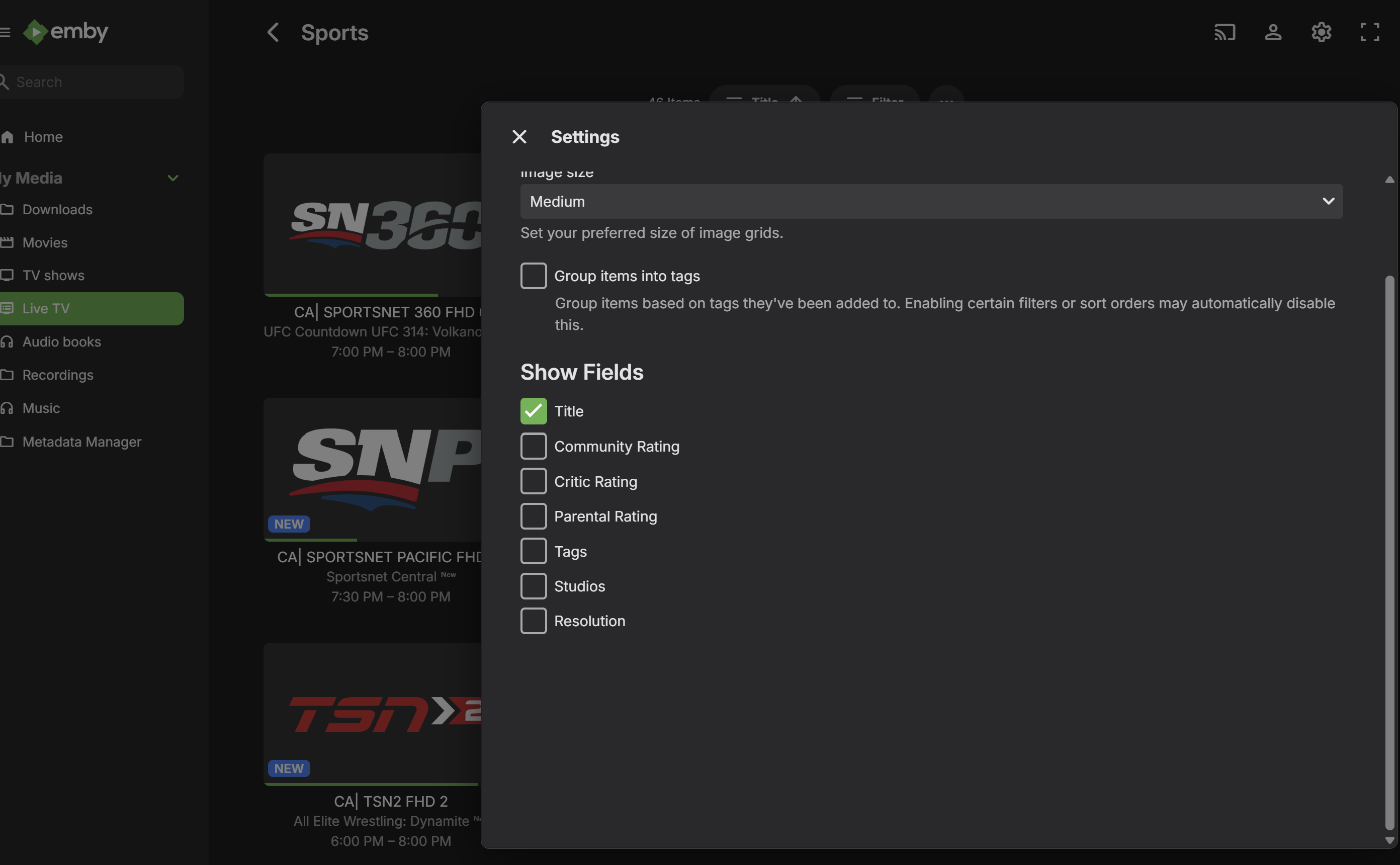Enable Studios field checkbox
This screenshot has height=865, width=1400.
tap(533, 586)
